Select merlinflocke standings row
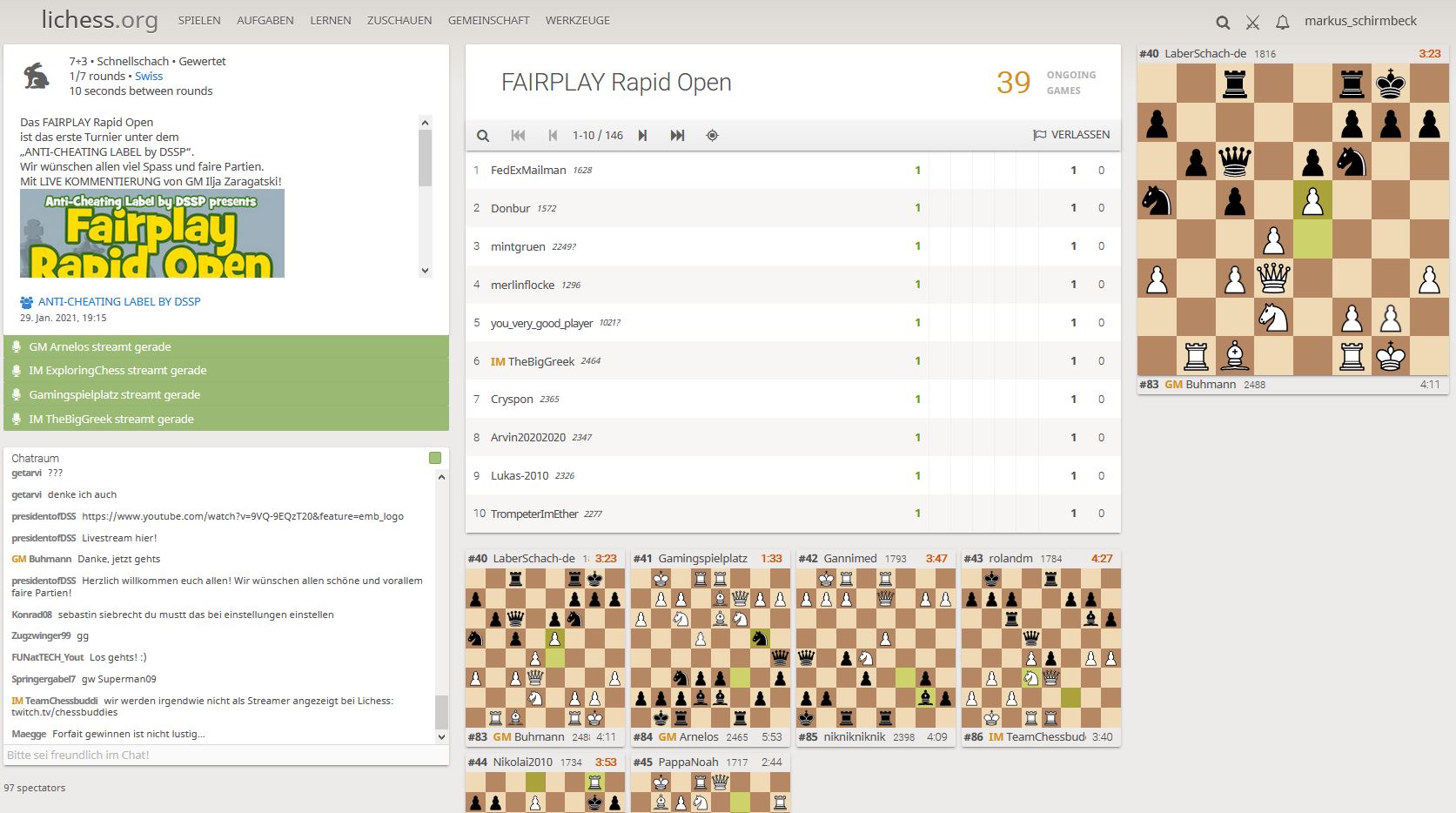The image size is (1456, 813). click(793, 285)
